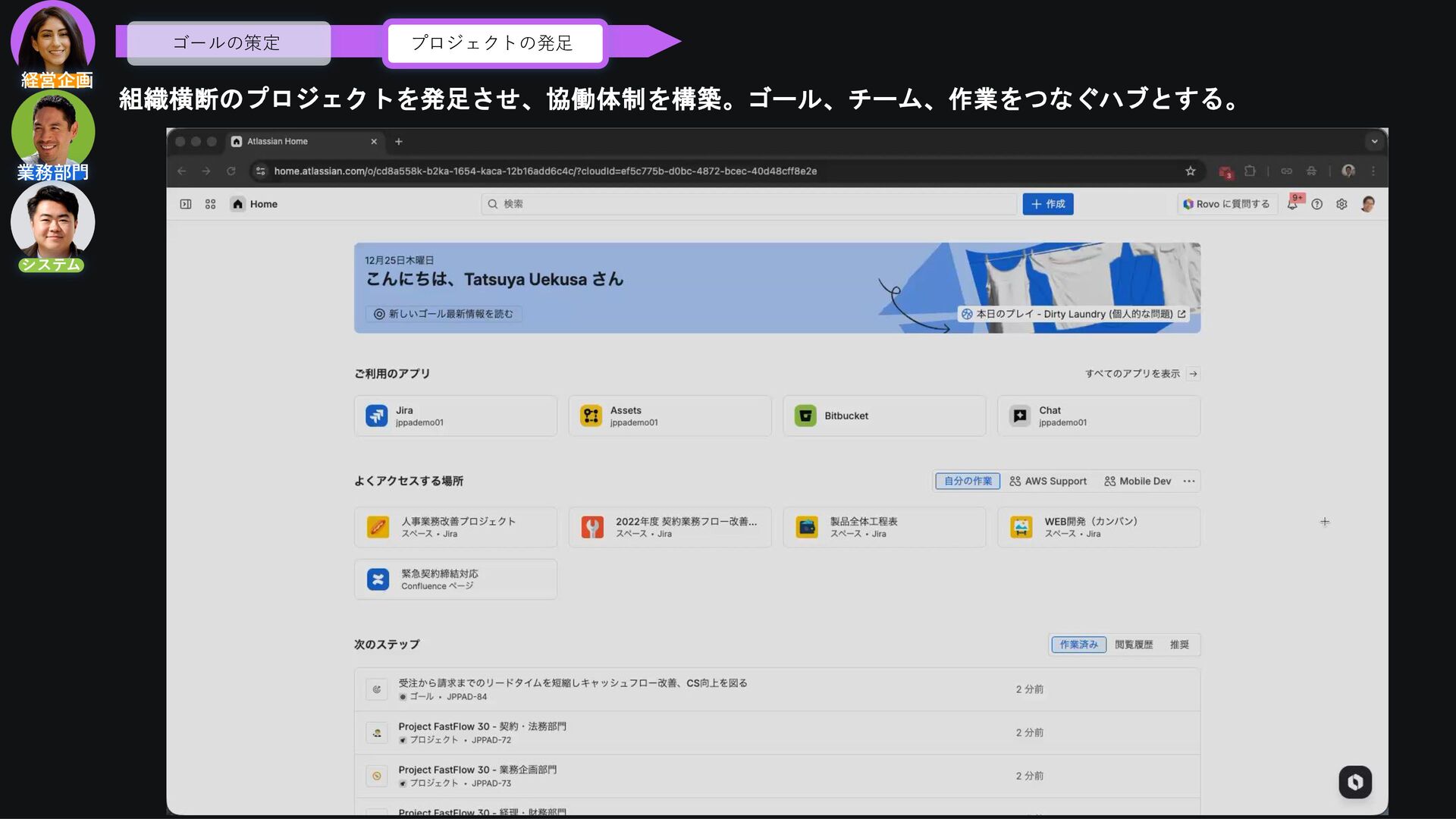Click the floating Rovo chat icon
The width and height of the screenshot is (1456, 819).
1355,782
